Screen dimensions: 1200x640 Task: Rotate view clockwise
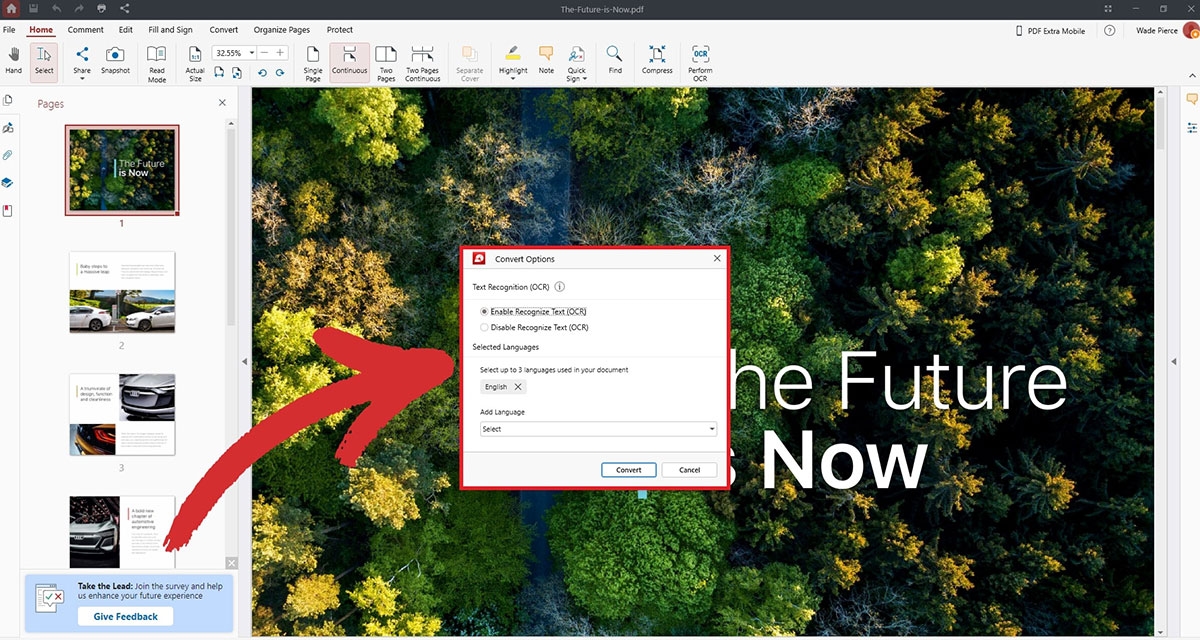pyautogui.click(x=278, y=73)
